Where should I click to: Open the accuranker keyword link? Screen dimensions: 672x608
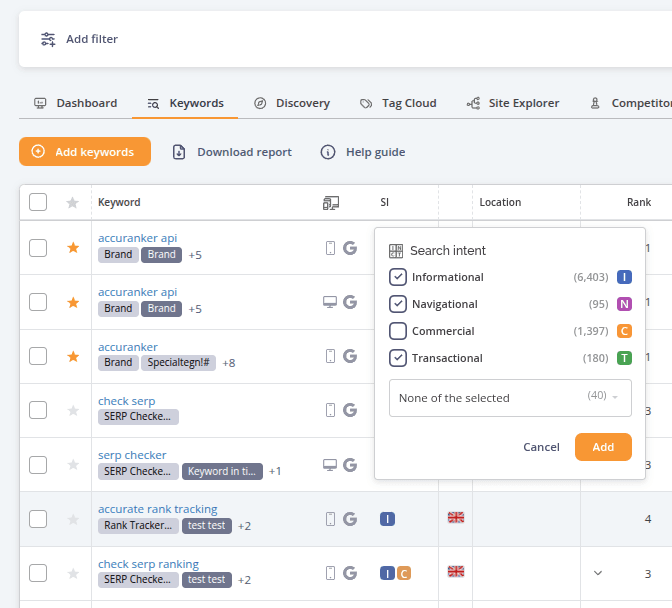click(x=128, y=347)
